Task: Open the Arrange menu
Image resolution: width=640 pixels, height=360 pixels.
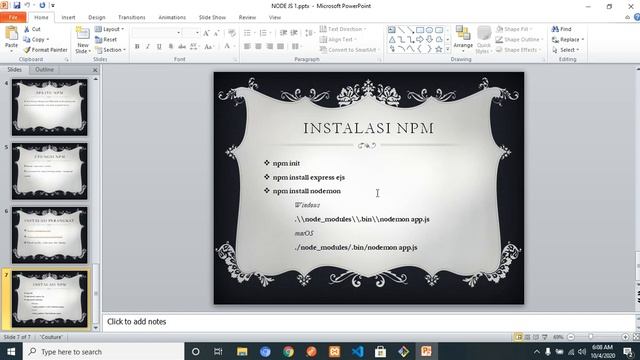Action: click(x=463, y=39)
